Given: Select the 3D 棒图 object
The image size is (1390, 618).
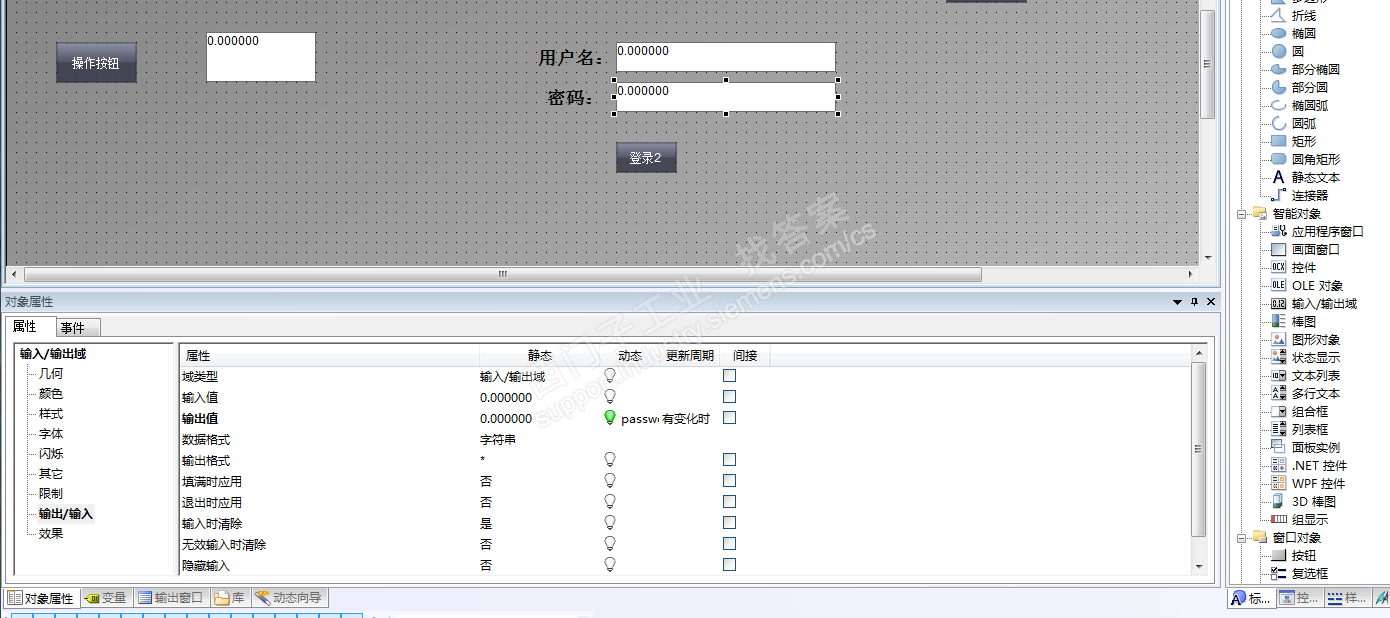Looking at the screenshot, I should [1313, 501].
